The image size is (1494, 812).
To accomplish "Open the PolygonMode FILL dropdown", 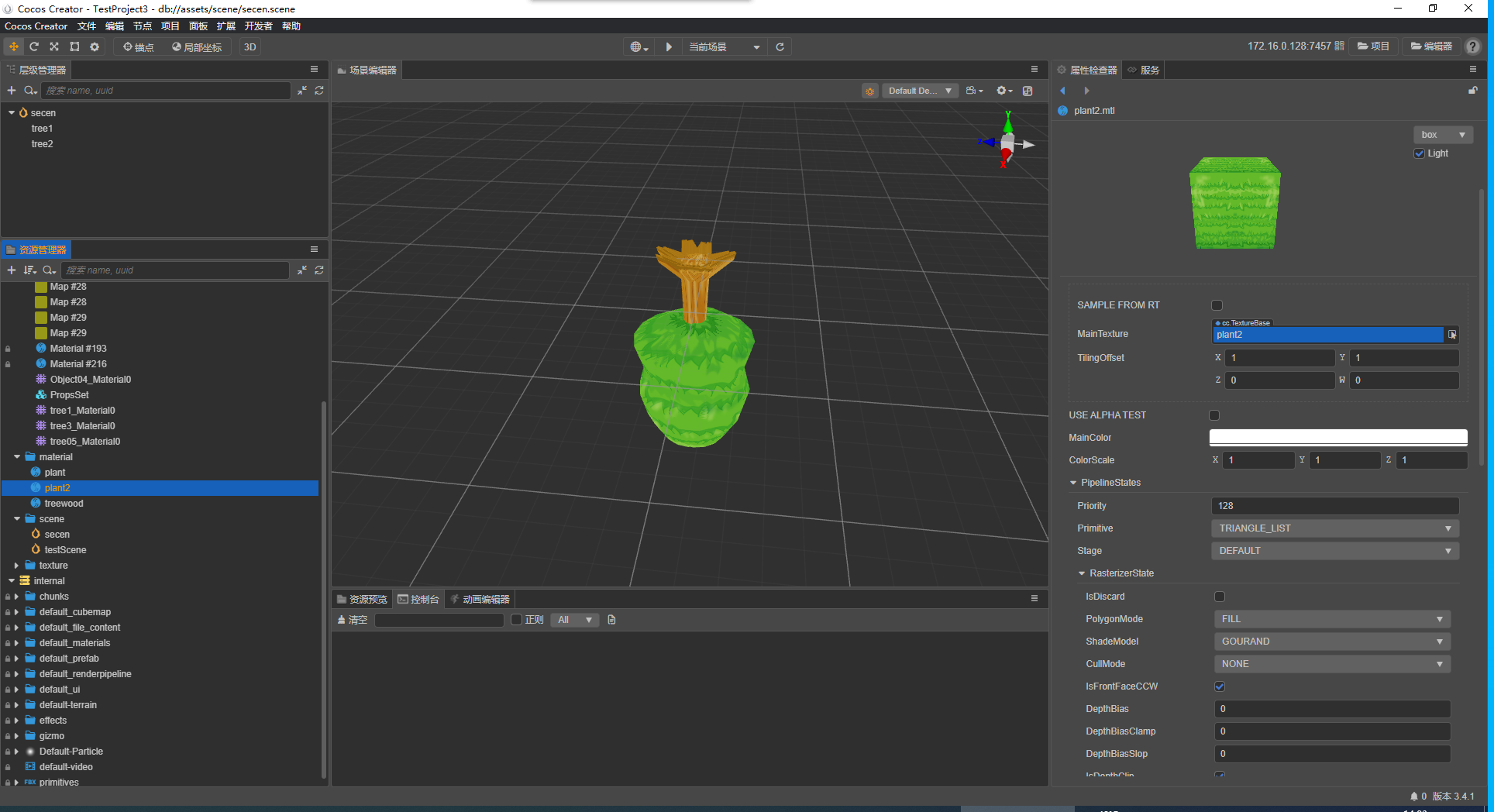I will [1331, 619].
